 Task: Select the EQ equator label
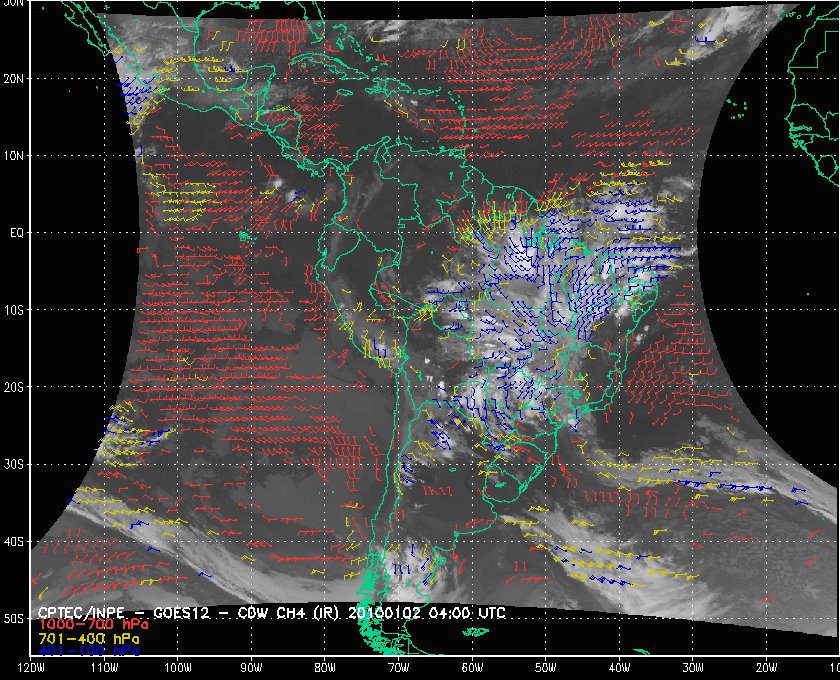click(x=17, y=233)
